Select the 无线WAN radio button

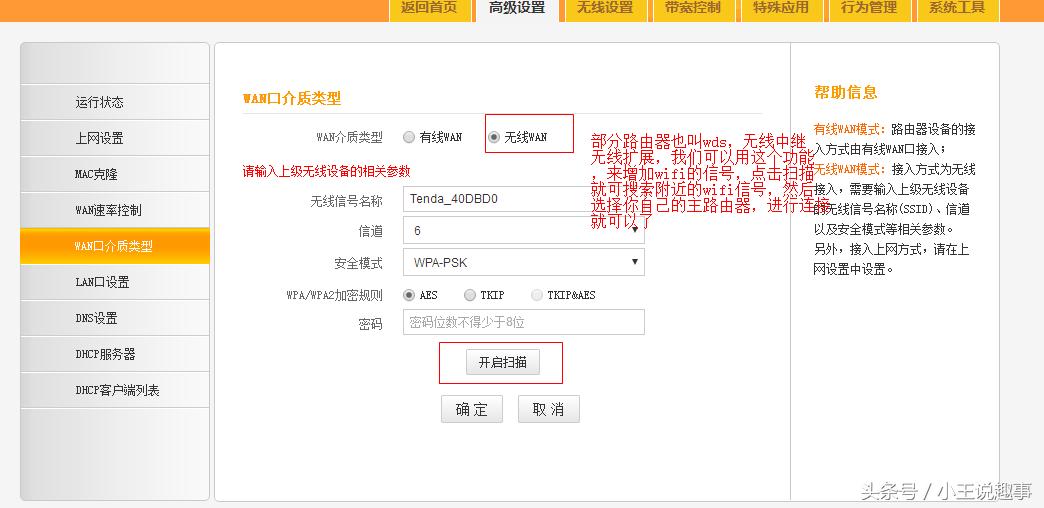tap(493, 137)
